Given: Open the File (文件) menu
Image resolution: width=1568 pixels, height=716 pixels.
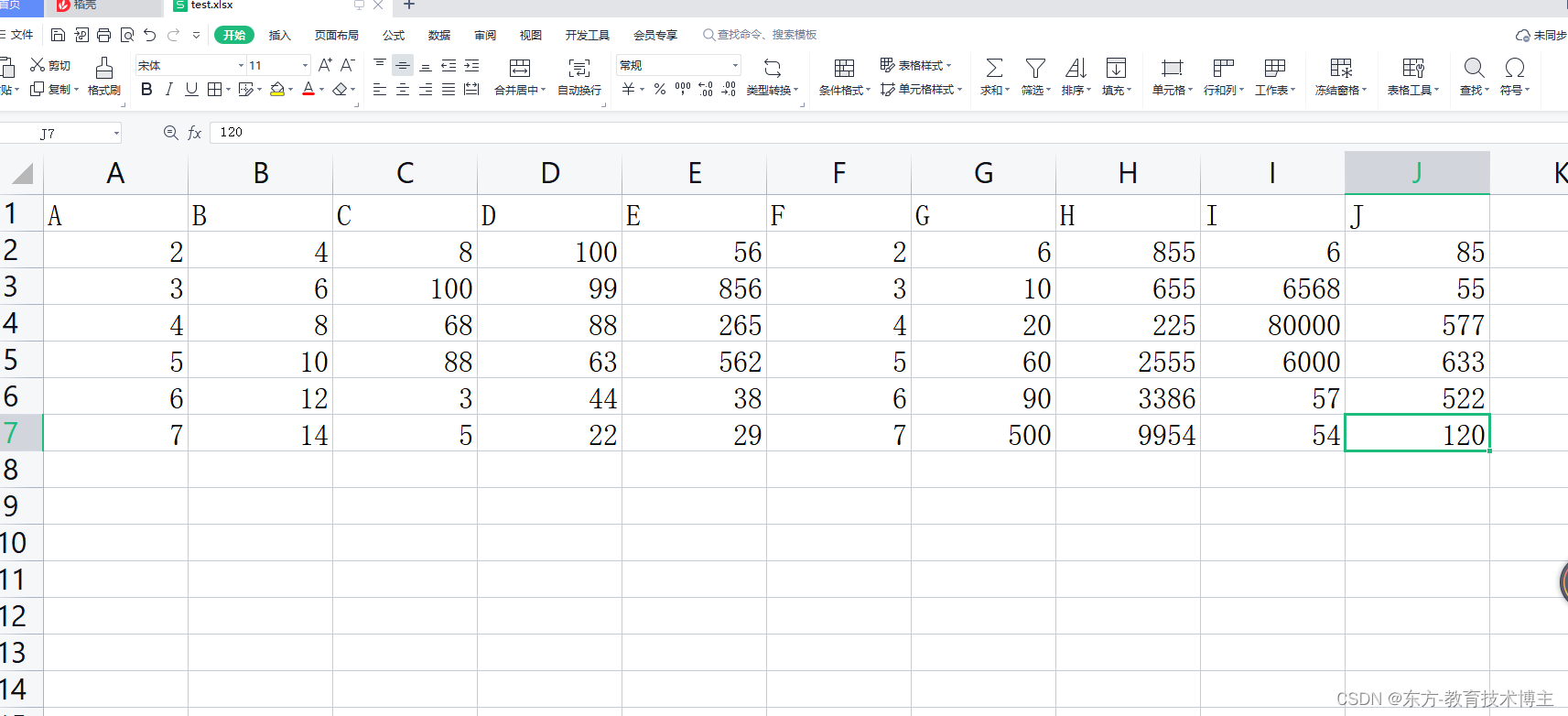Looking at the screenshot, I should [16, 35].
